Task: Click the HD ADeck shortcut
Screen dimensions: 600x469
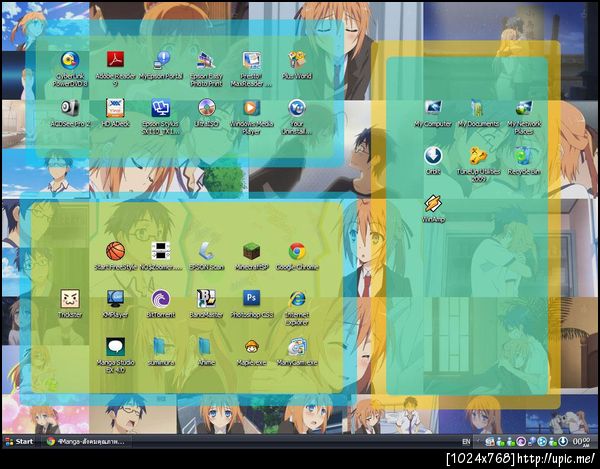Action: pyautogui.click(x=115, y=108)
